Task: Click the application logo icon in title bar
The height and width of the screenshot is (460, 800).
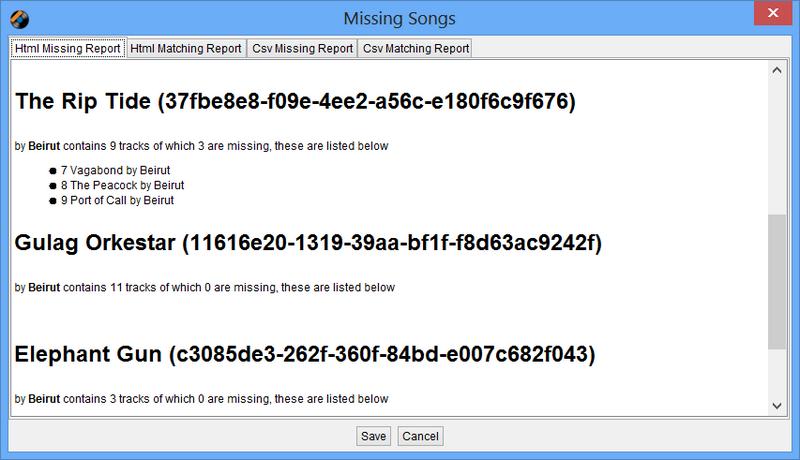Action: tap(19, 19)
